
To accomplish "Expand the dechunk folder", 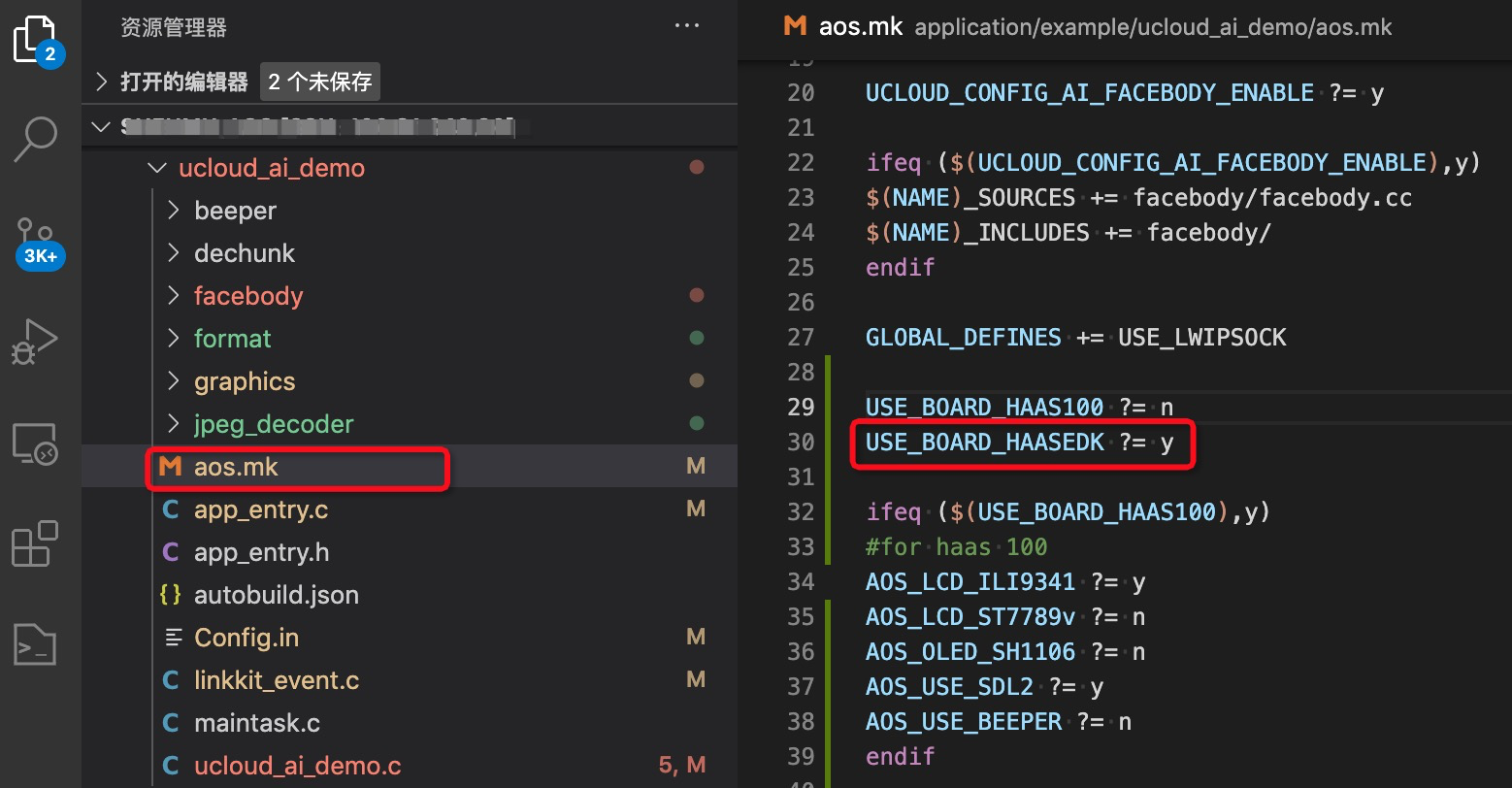I will (174, 253).
